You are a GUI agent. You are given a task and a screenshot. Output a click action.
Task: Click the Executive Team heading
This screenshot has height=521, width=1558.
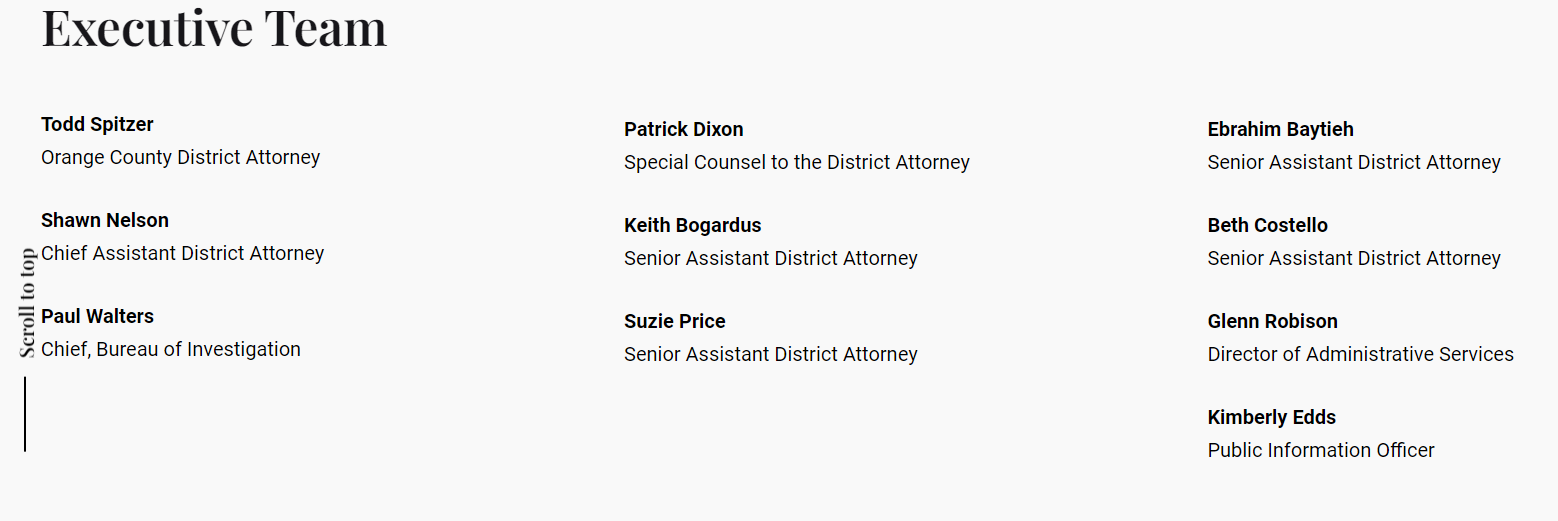point(214,28)
